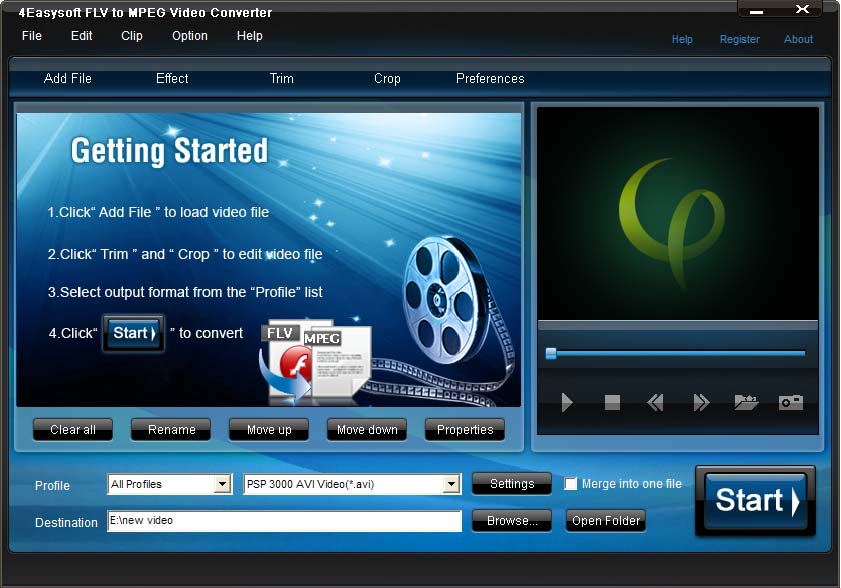Open the Trim tool
This screenshot has height=588, width=841.
(x=282, y=78)
